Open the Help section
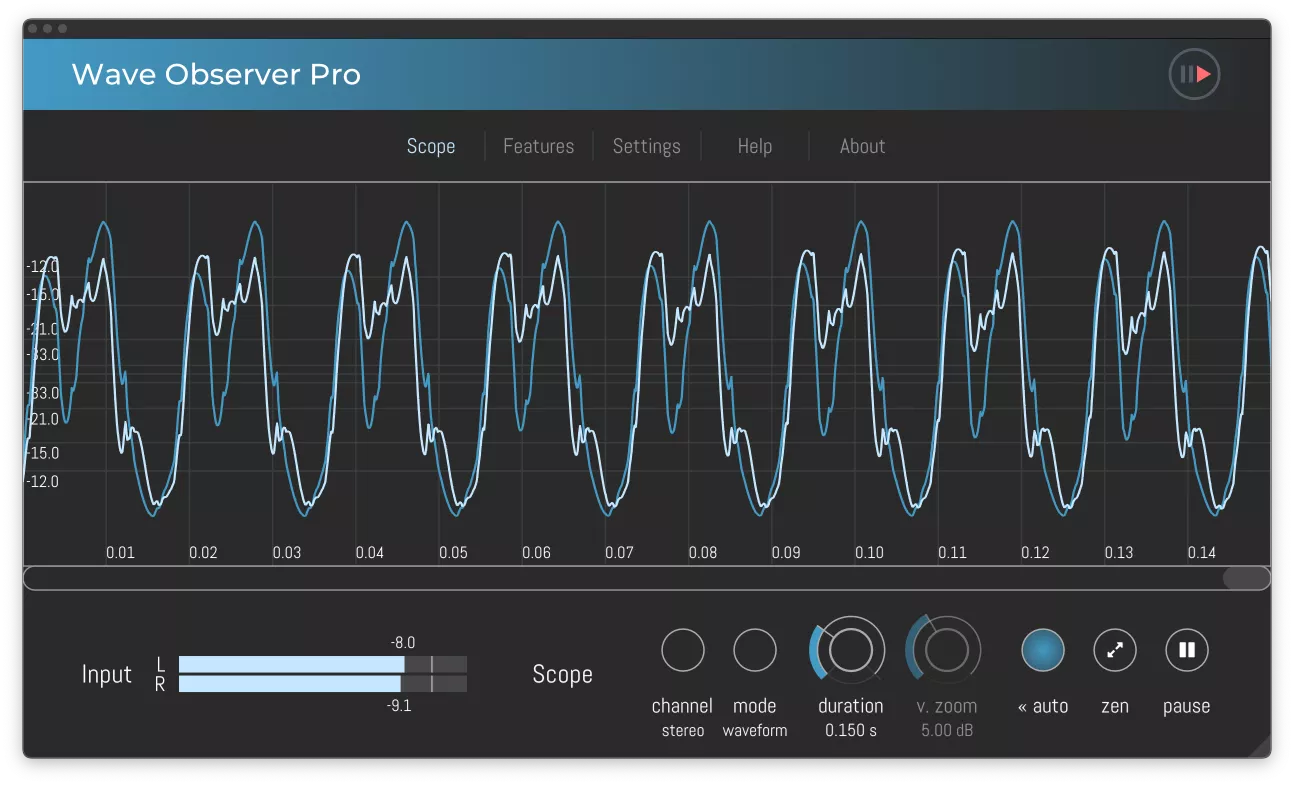The image size is (1294, 785). (x=754, y=146)
